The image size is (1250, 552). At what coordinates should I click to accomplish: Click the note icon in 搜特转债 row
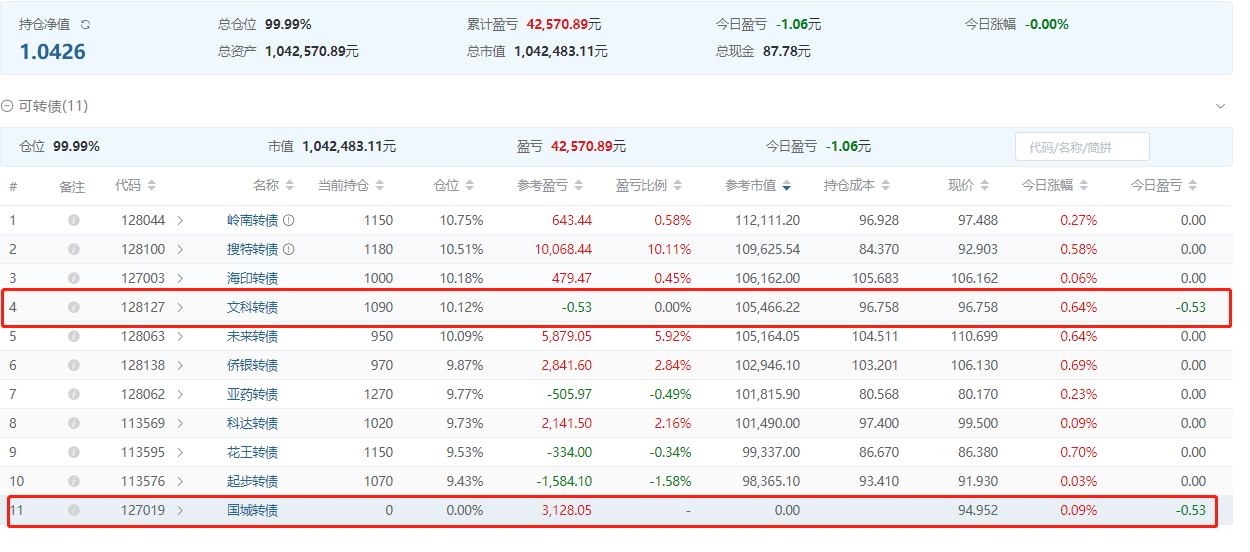coord(73,249)
